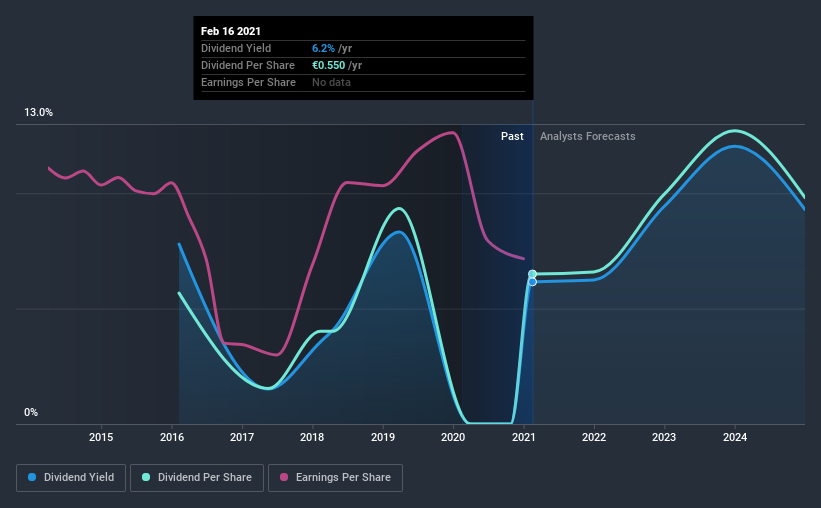Select the 2015 x-axis label

coord(101,437)
